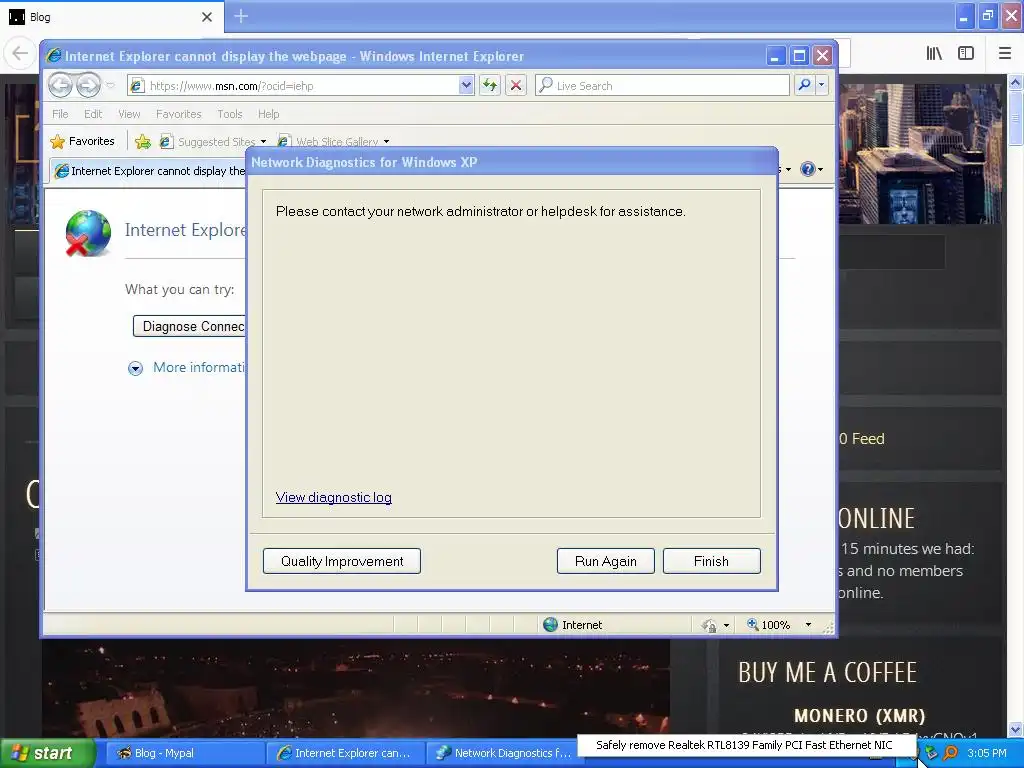Screen dimensions: 1024x768
Task: Click the Internet Explorer title bar logo
Action: pos(54,56)
